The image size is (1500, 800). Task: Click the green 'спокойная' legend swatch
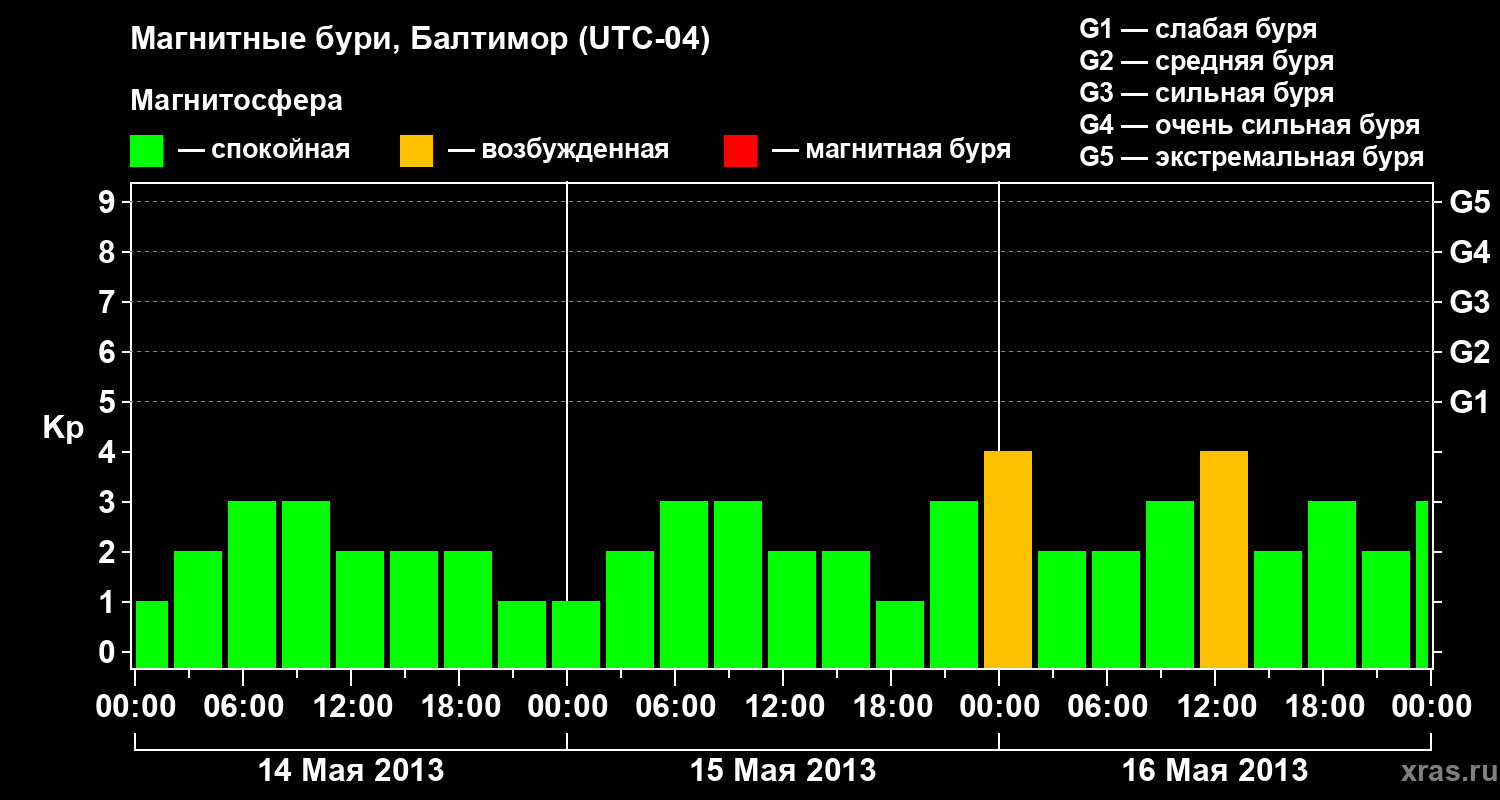(146, 151)
